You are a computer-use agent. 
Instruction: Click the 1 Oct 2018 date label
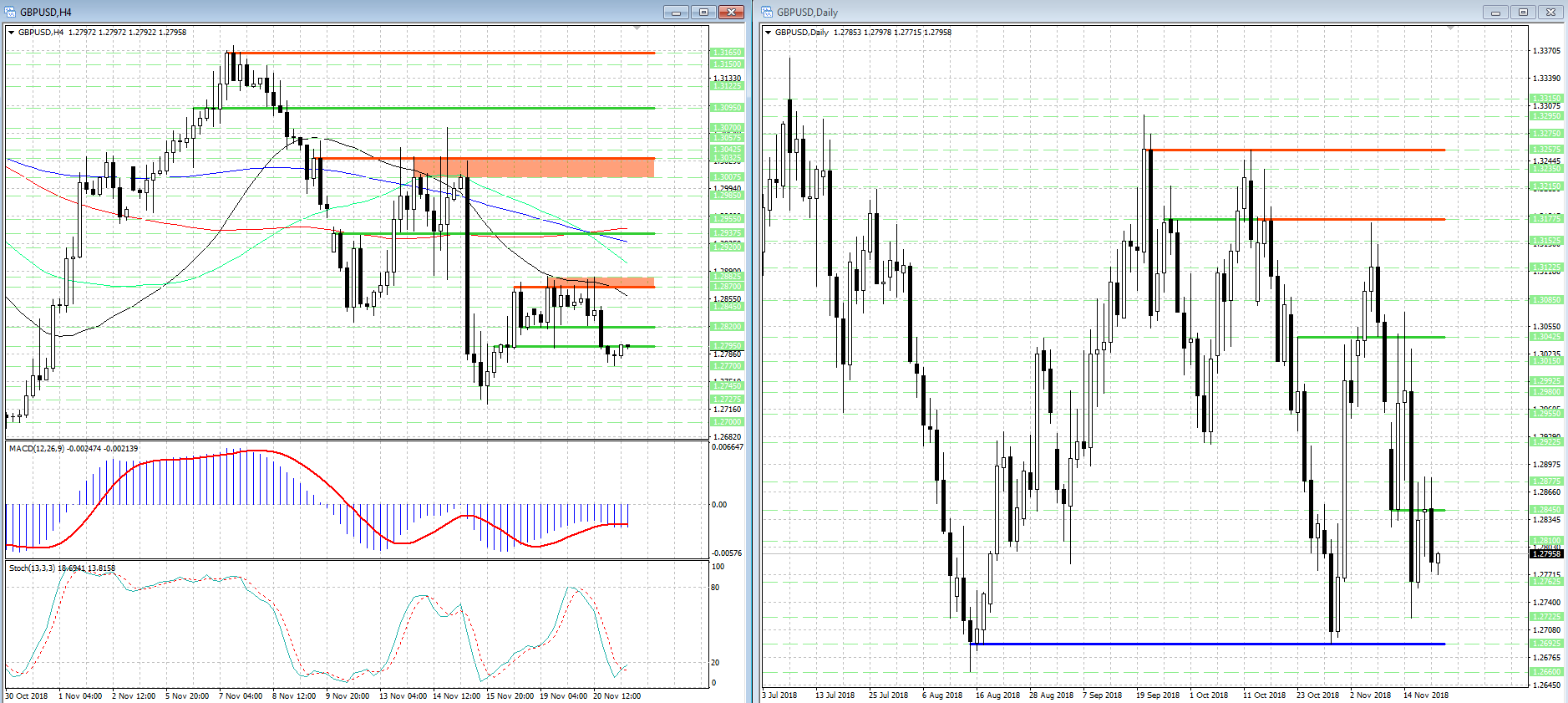(x=1209, y=695)
